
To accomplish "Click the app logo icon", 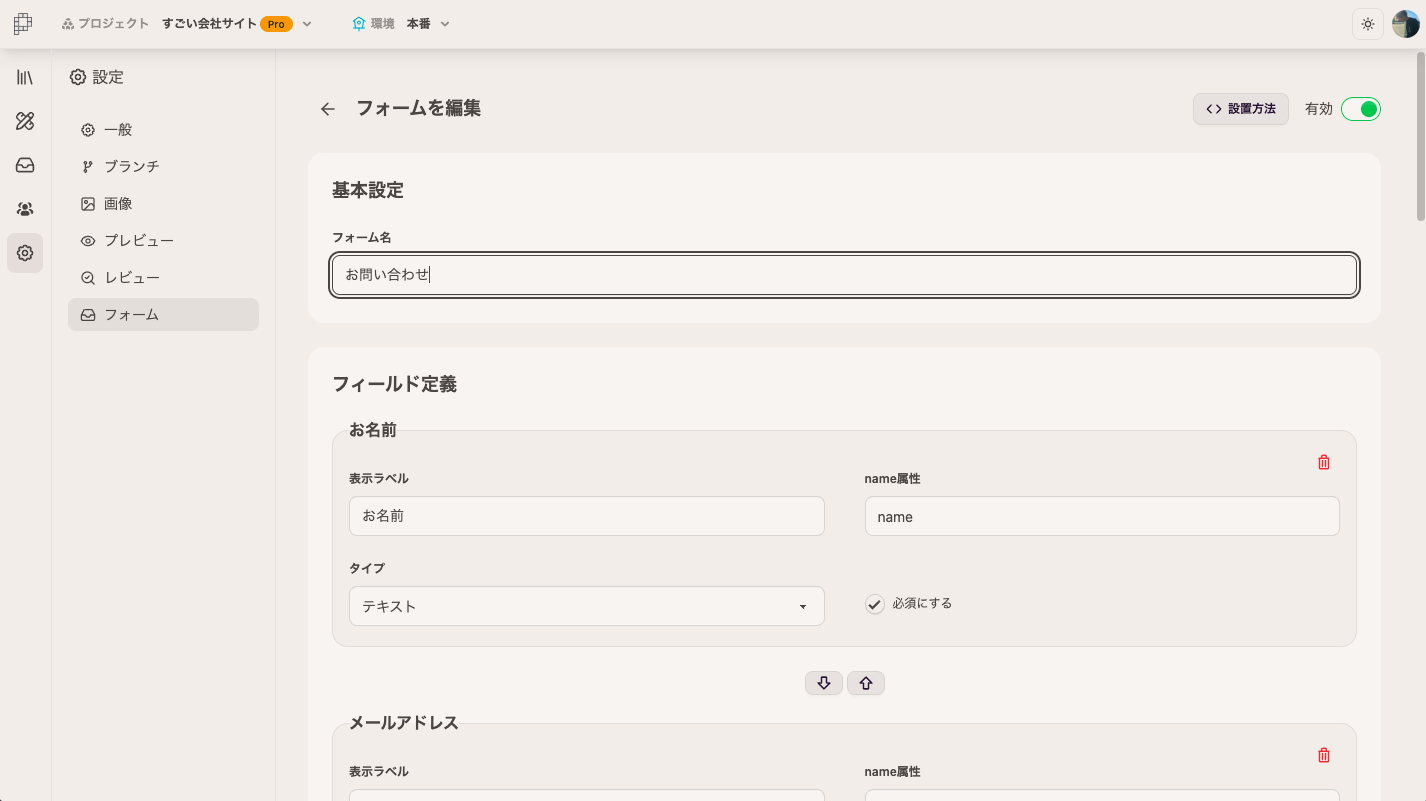I will [23, 23].
